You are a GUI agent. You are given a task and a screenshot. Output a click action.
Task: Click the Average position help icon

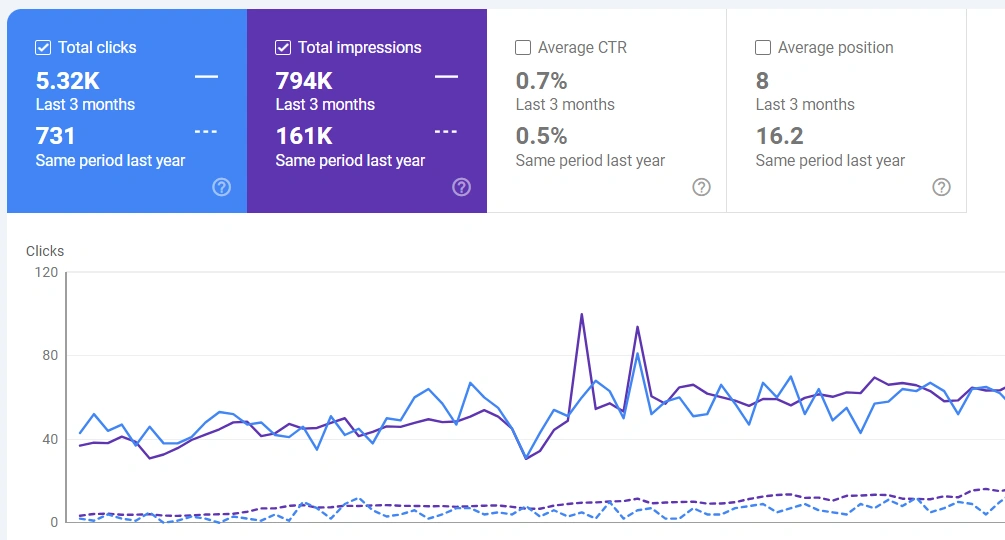click(941, 187)
